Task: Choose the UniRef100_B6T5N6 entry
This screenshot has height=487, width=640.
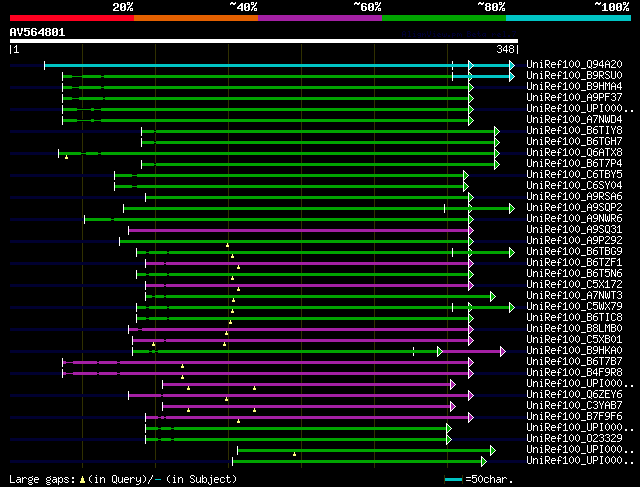Action: coord(574,274)
